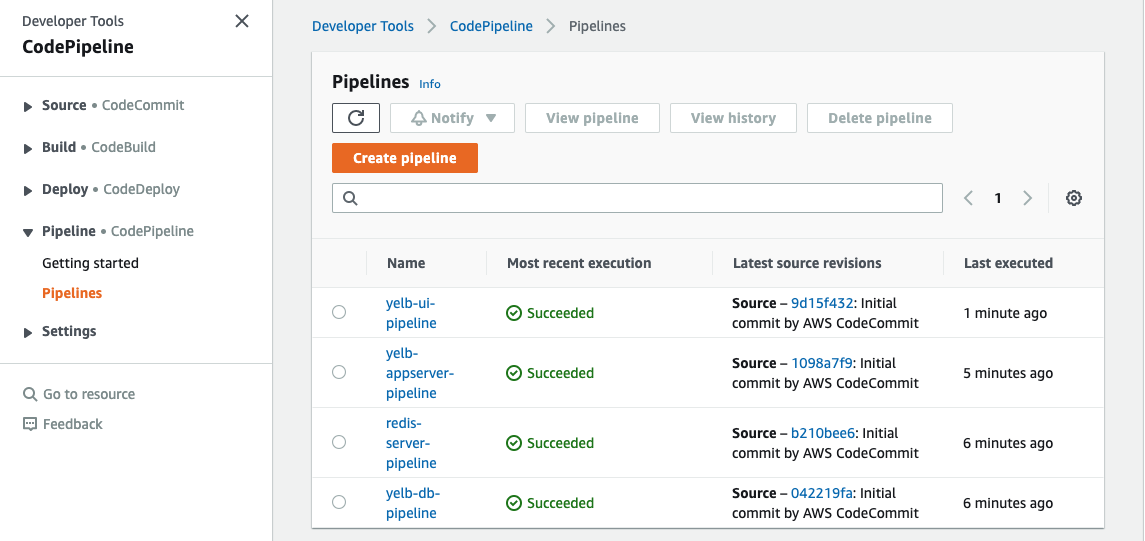Click succeeded status icon for yelb-appserver-pipeline

click(514, 373)
